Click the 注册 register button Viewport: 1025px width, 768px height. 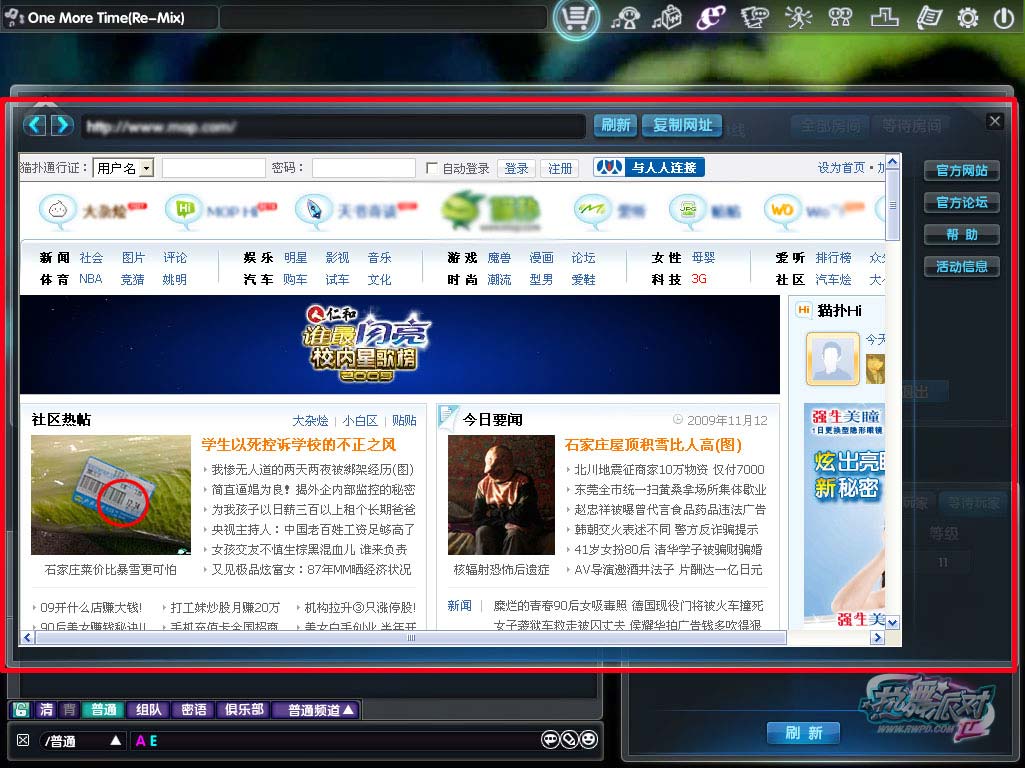click(560, 169)
